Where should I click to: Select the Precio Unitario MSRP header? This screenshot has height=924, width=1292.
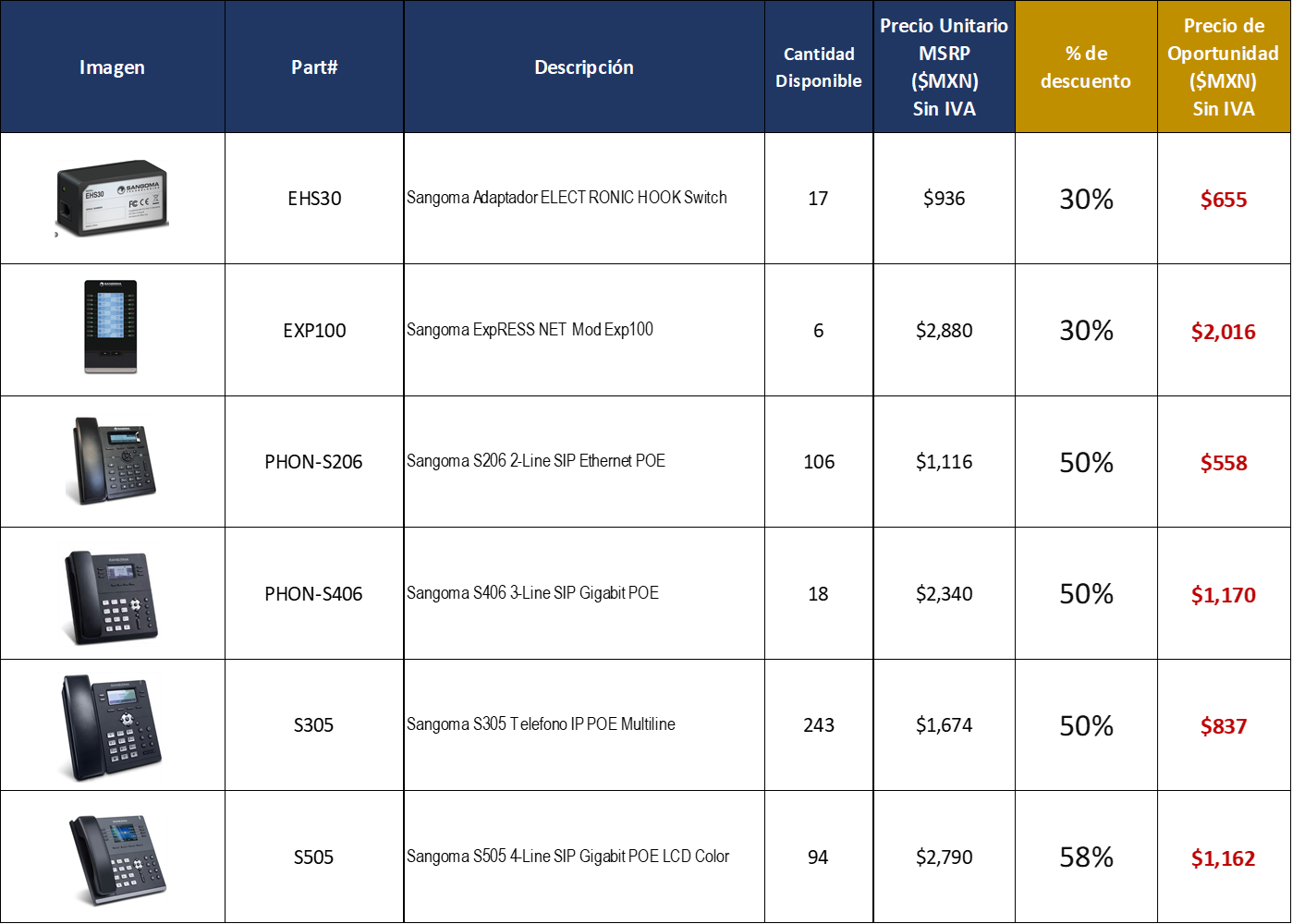click(945, 67)
